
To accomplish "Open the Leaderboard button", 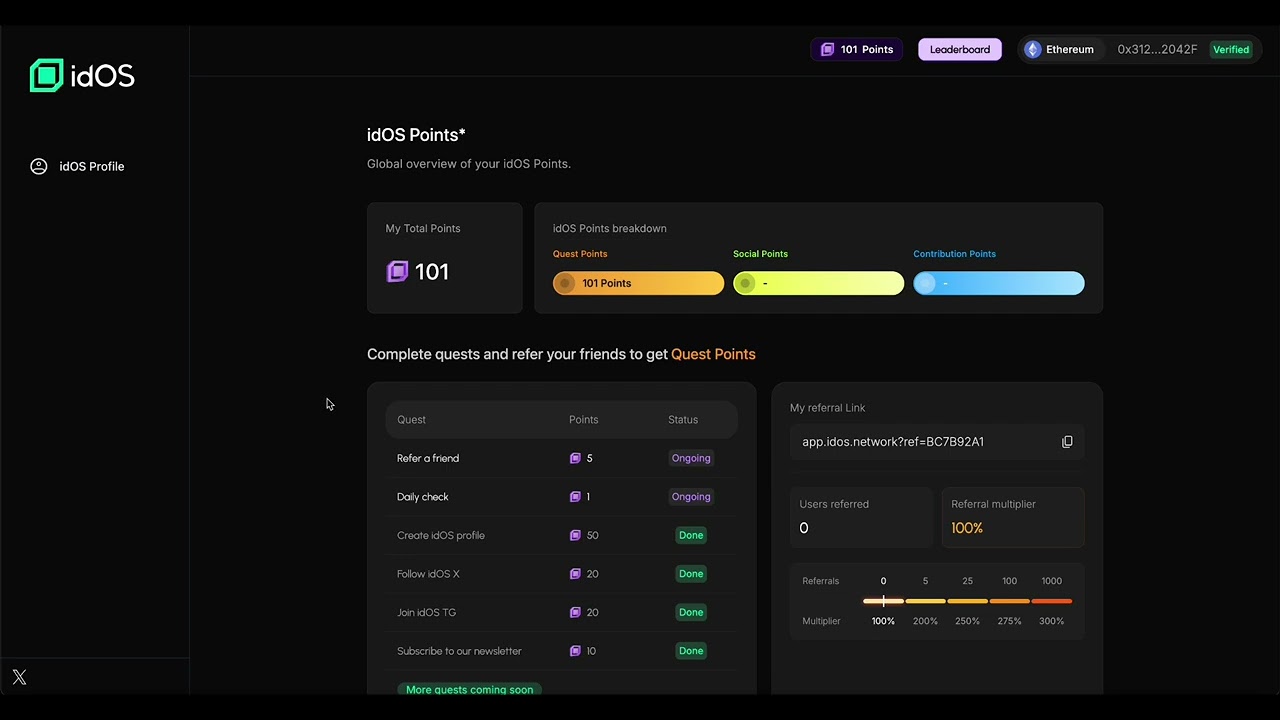I will [960, 49].
